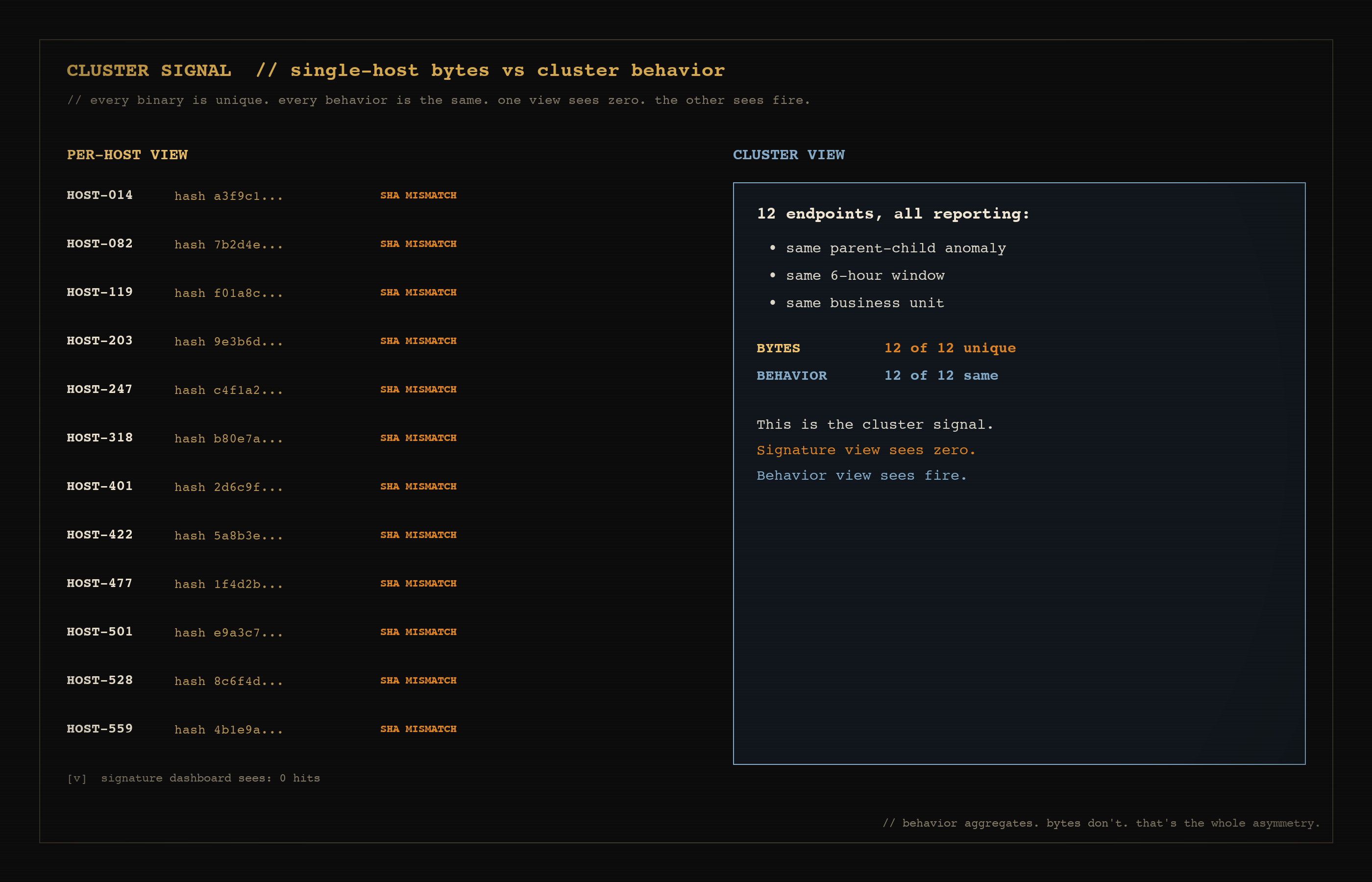Select the HOST-401 row label
The width and height of the screenshot is (1372, 882).
(x=99, y=486)
